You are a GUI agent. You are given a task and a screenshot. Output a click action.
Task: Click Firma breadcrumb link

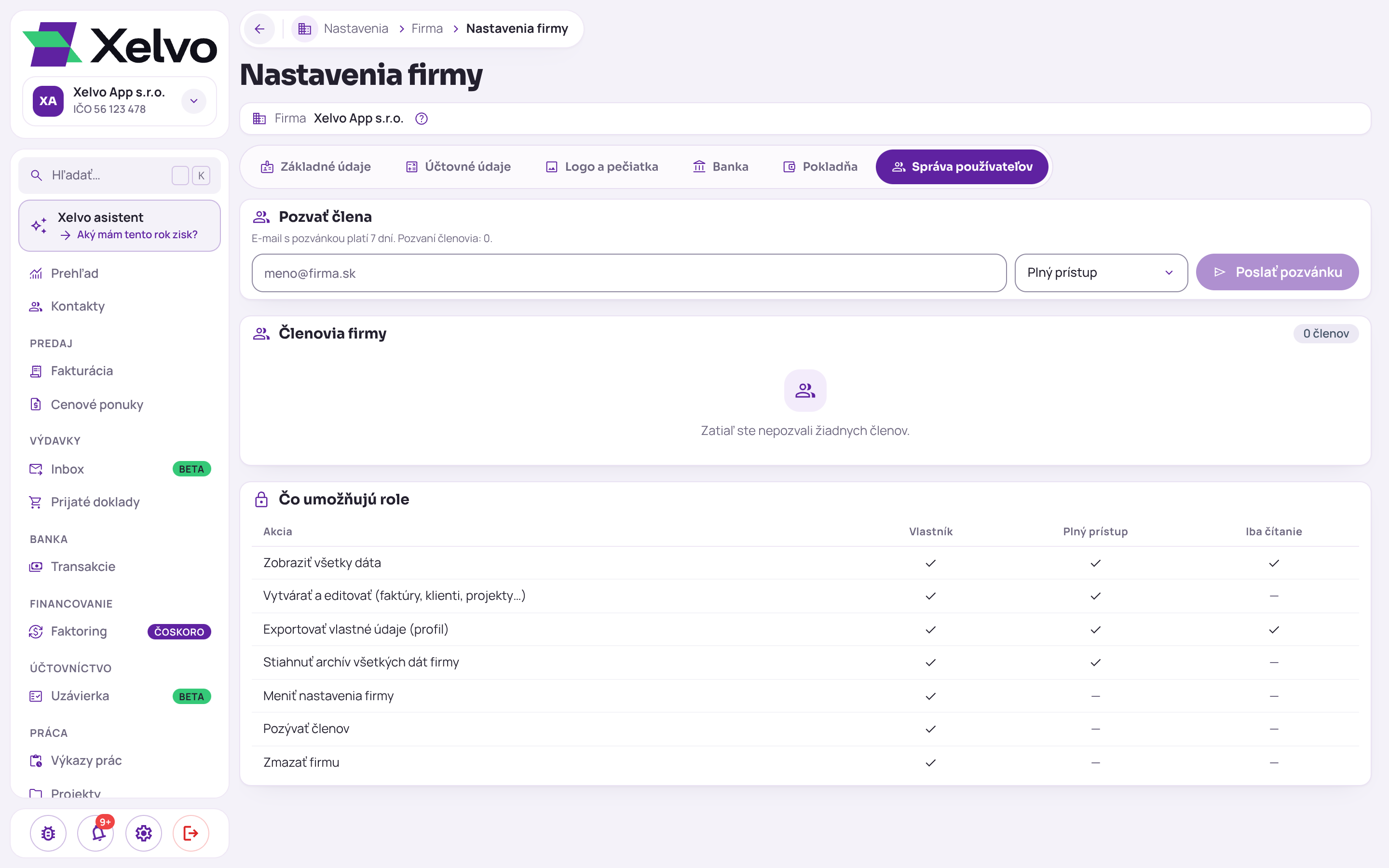[x=427, y=29]
